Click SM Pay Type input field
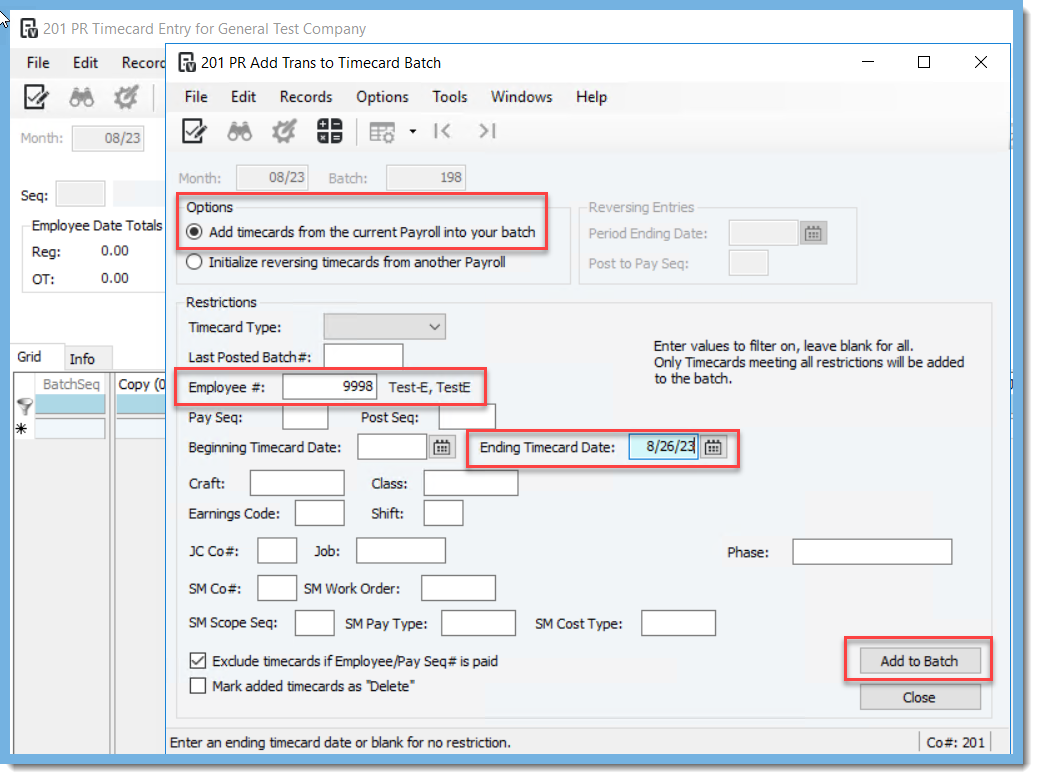Image resolution: width=1038 pixels, height=779 pixels. 479,623
